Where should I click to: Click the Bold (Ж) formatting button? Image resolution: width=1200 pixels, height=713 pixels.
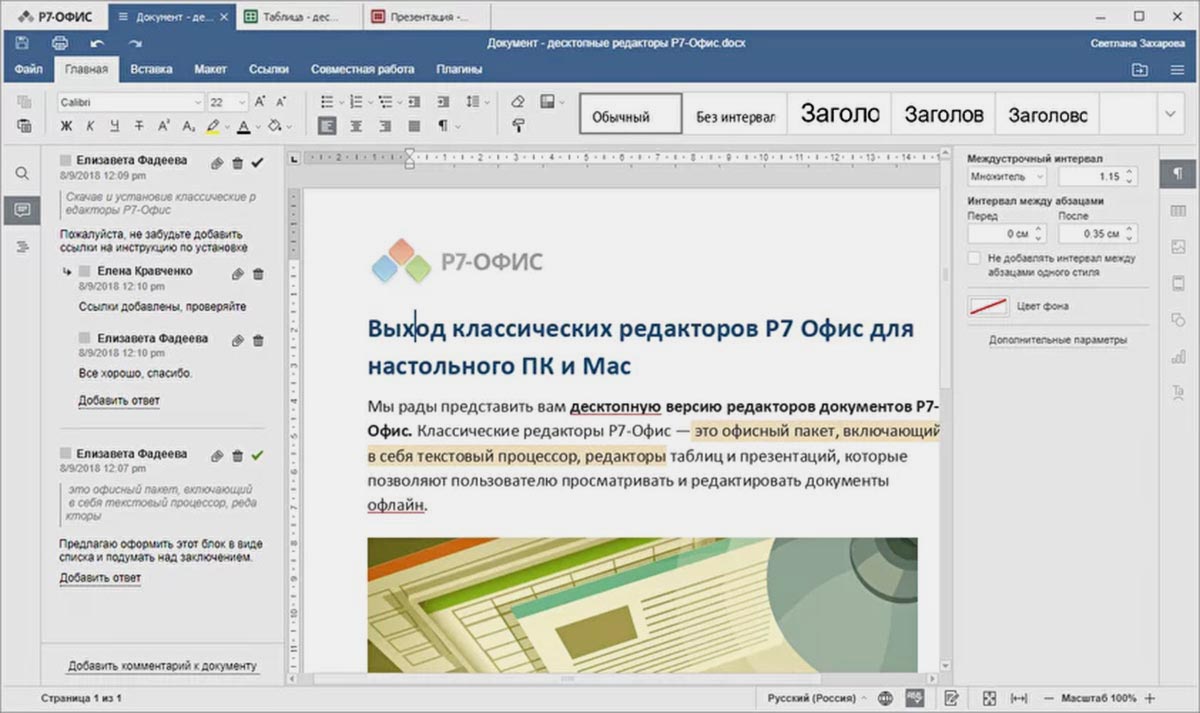pyautogui.click(x=66, y=126)
